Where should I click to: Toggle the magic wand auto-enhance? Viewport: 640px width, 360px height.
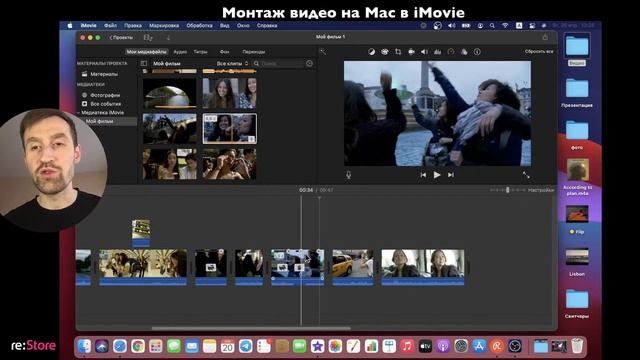click(x=323, y=52)
